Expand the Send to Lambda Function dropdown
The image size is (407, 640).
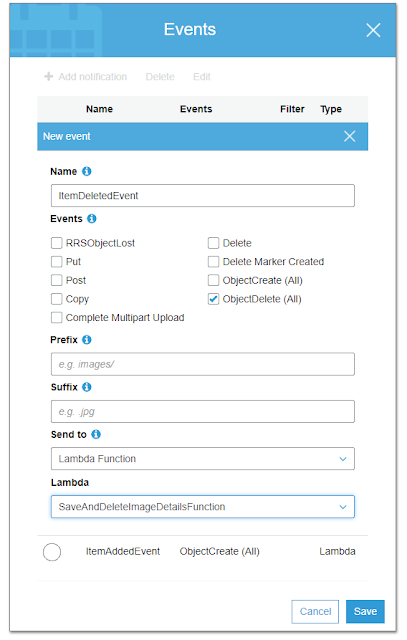[202, 459]
